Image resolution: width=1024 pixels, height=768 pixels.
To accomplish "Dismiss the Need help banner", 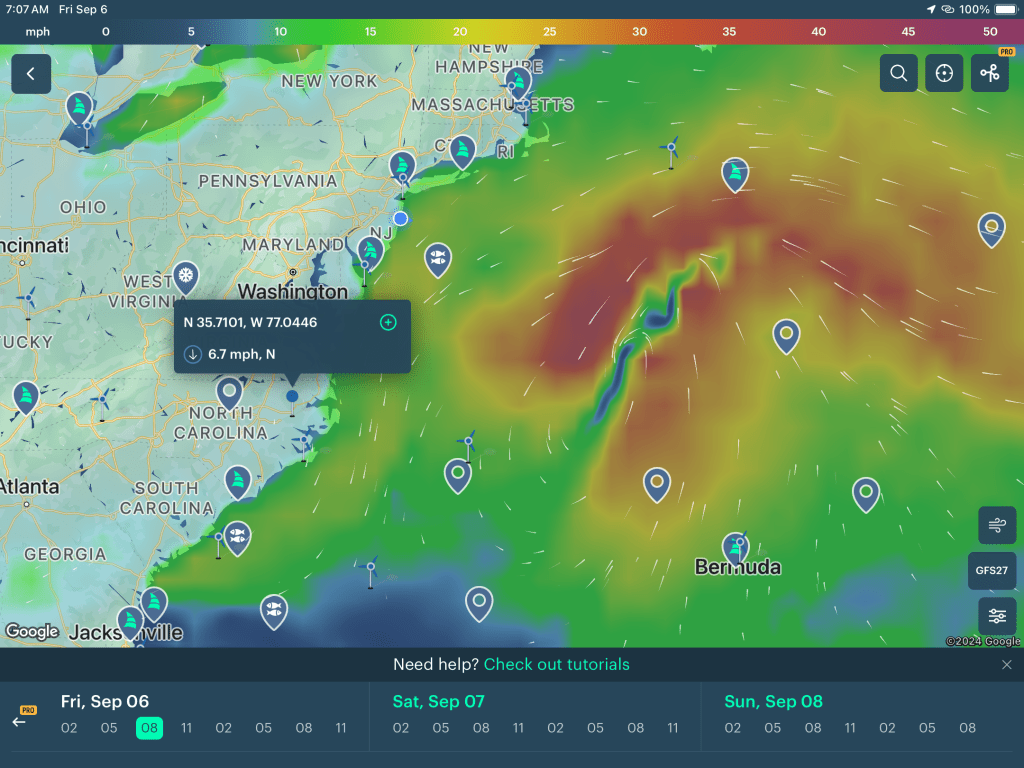I will point(1006,665).
